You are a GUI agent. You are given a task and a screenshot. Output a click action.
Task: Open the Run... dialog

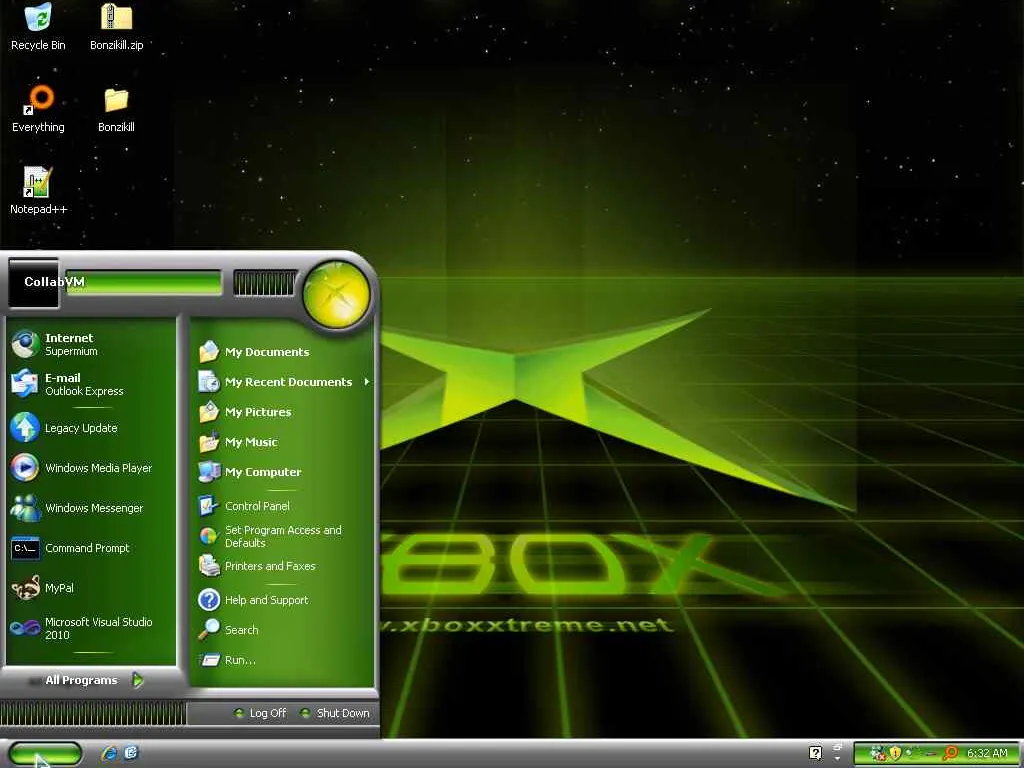(x=283, y=660)
